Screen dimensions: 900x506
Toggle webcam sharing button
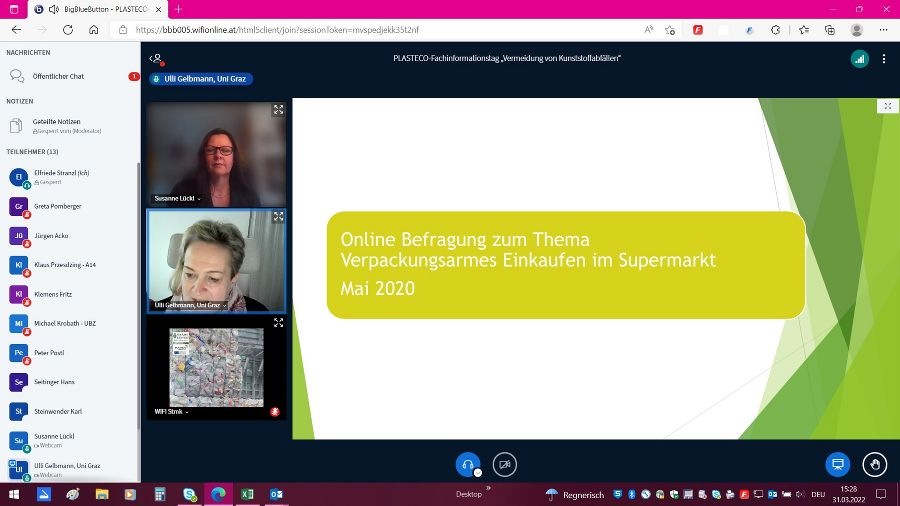tap(505, 465)
